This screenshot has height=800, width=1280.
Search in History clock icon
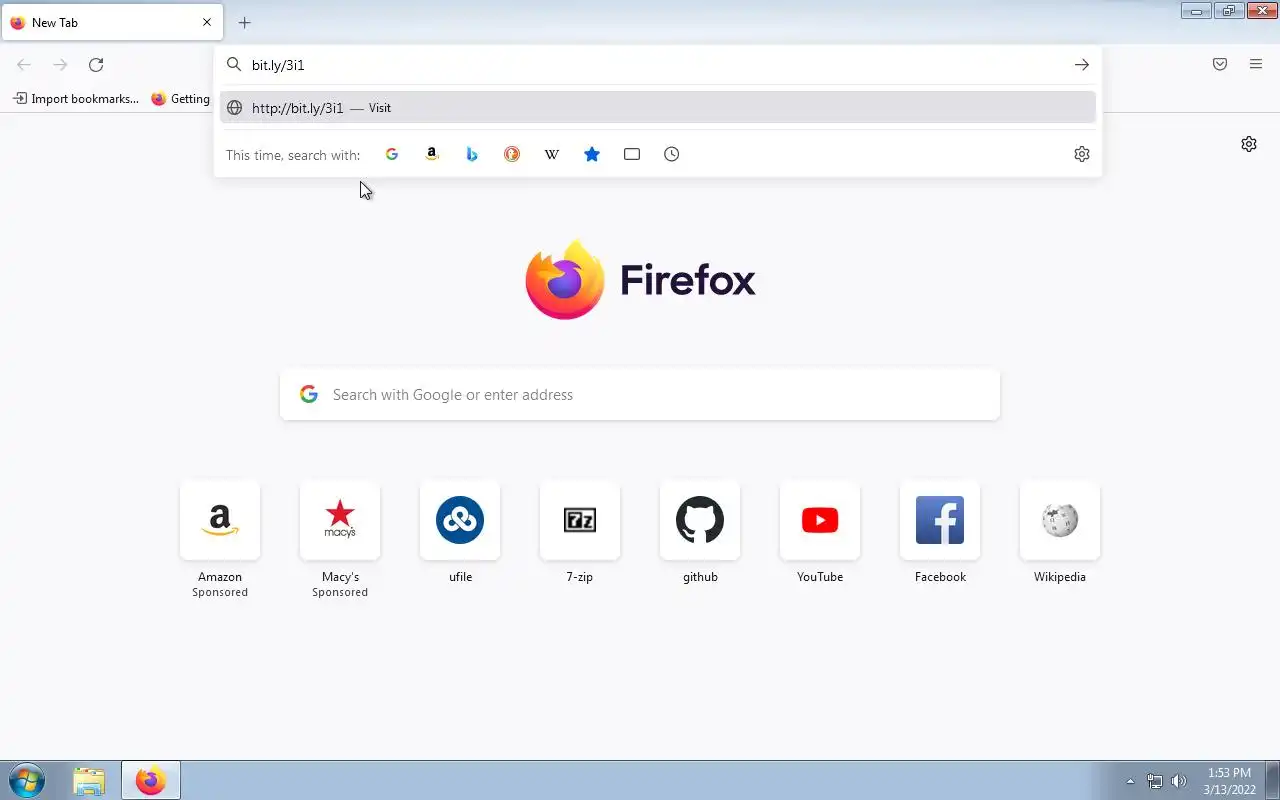coord(672,154)
